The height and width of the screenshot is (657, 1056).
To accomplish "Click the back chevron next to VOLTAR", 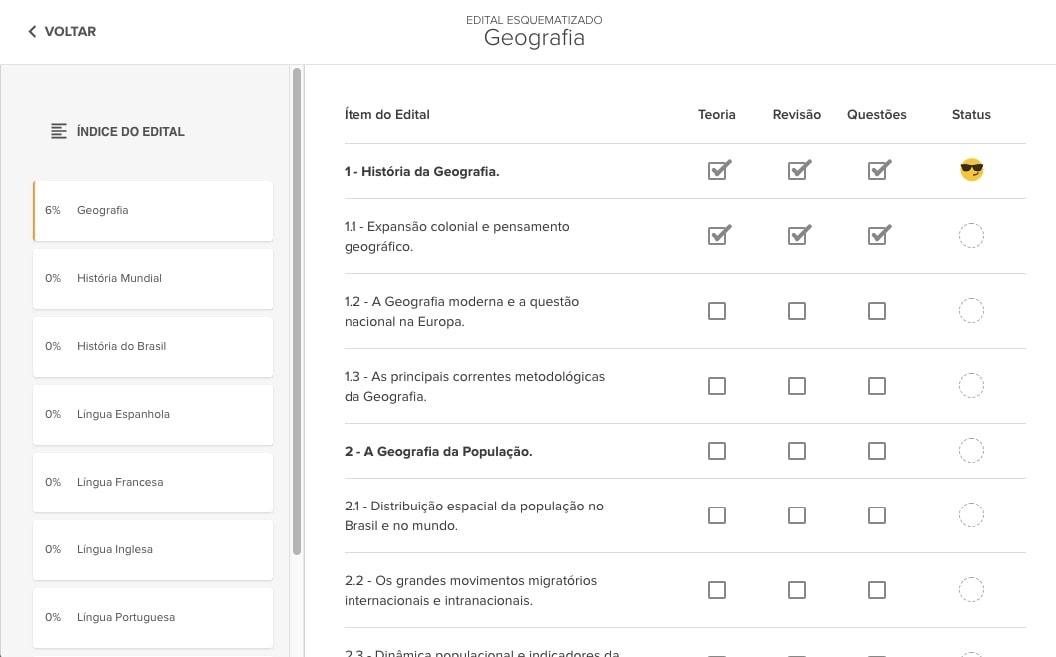I will pyautogui.click(x=32, y=32).
